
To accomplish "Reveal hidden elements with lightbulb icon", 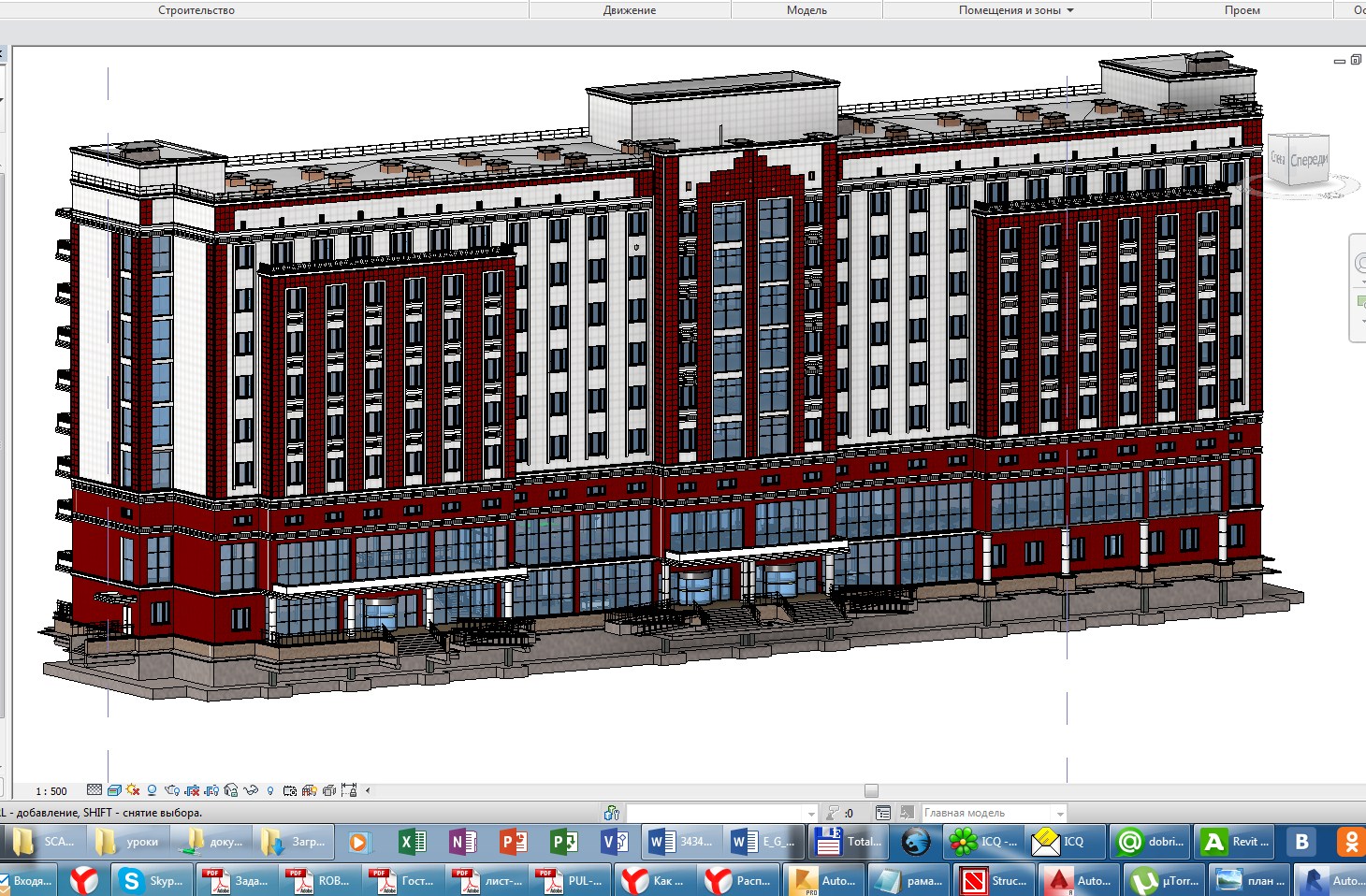I will pos(270,790).
